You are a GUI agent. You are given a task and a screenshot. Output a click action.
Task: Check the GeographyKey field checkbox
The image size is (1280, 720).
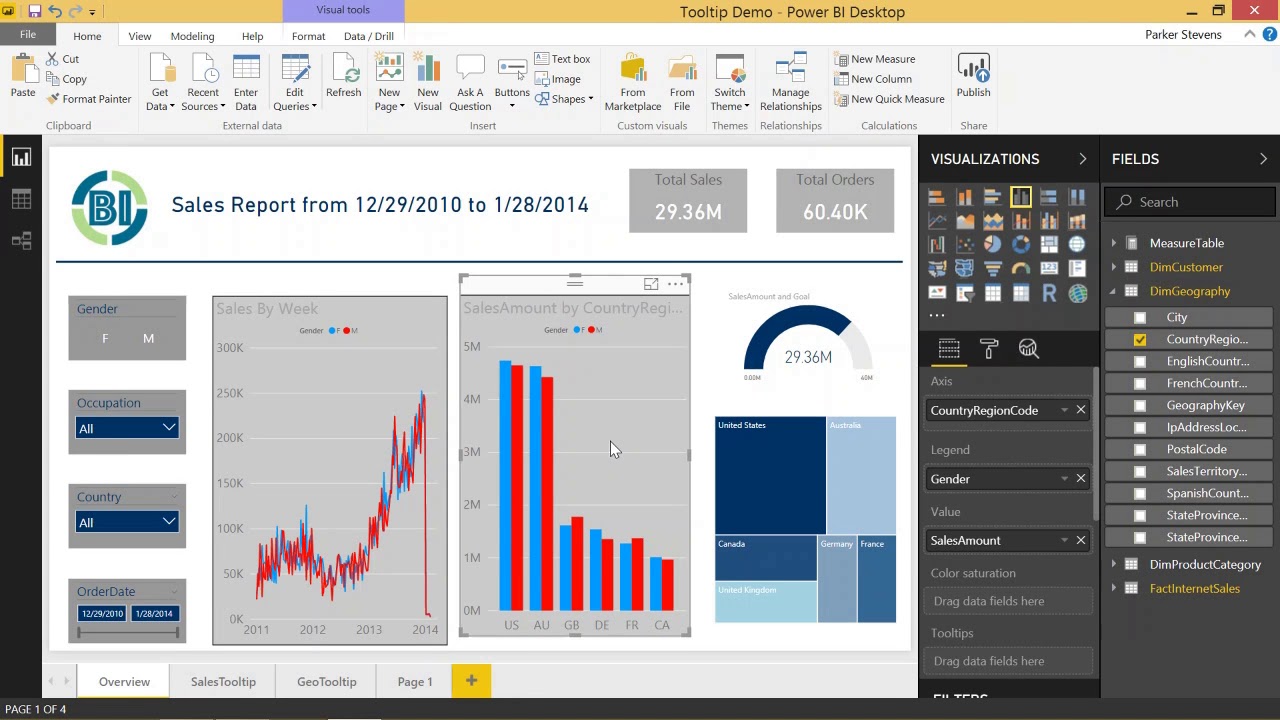pos(1140,406)
